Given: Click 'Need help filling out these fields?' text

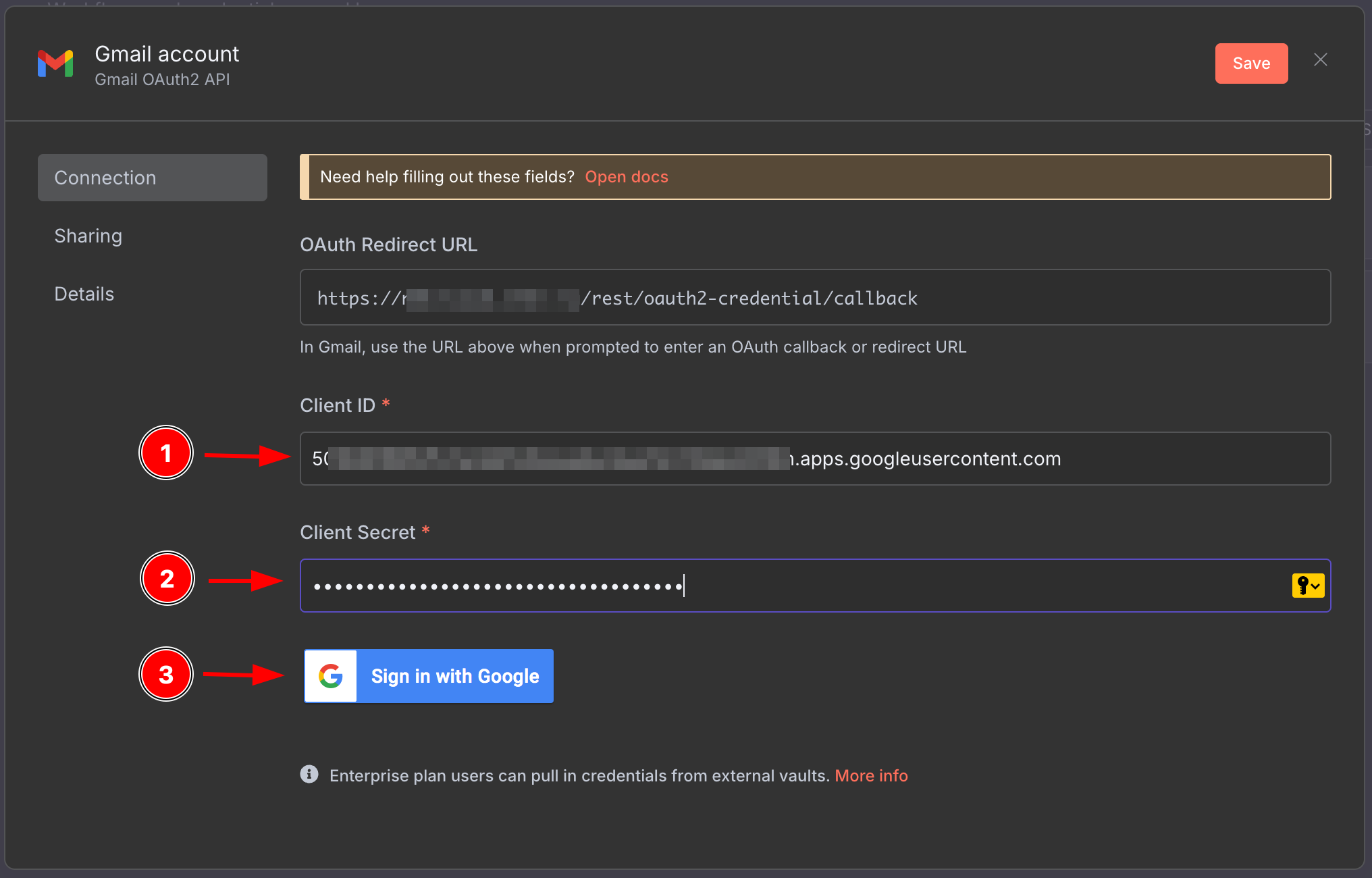Looking at the screenshot, I should pyautogui.click(x=447, y=177).
